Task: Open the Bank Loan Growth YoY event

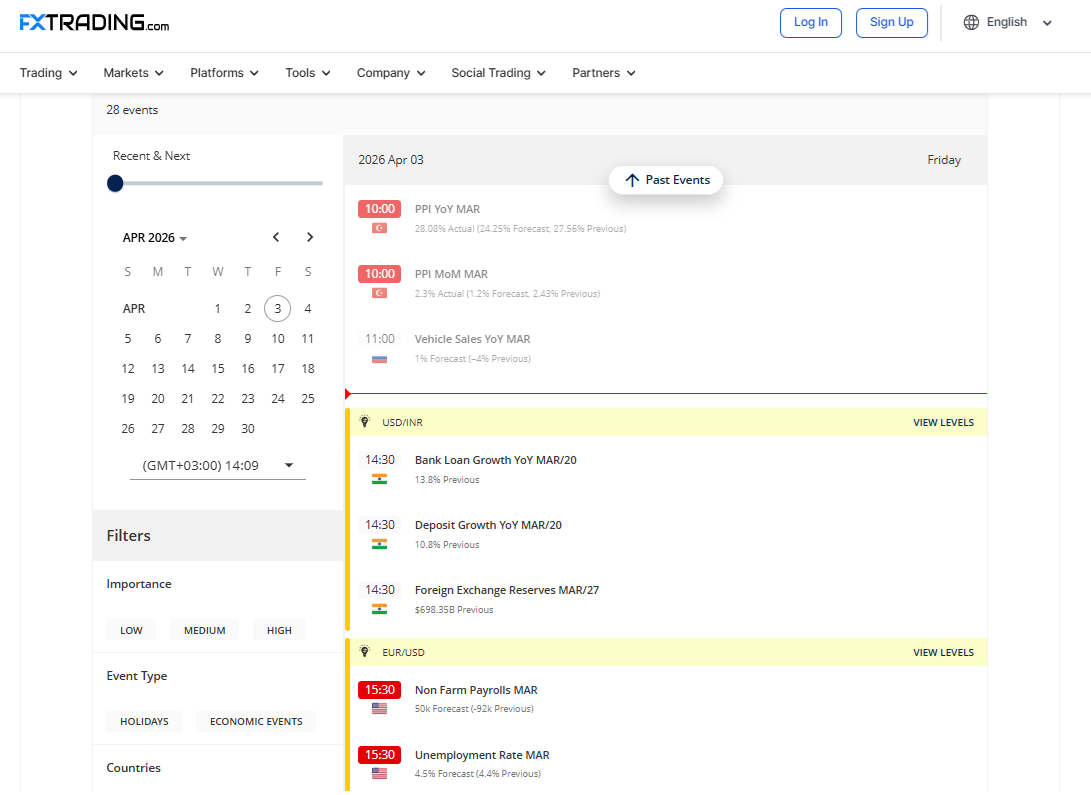Action: pyautogui.click(x=495, y=460)
